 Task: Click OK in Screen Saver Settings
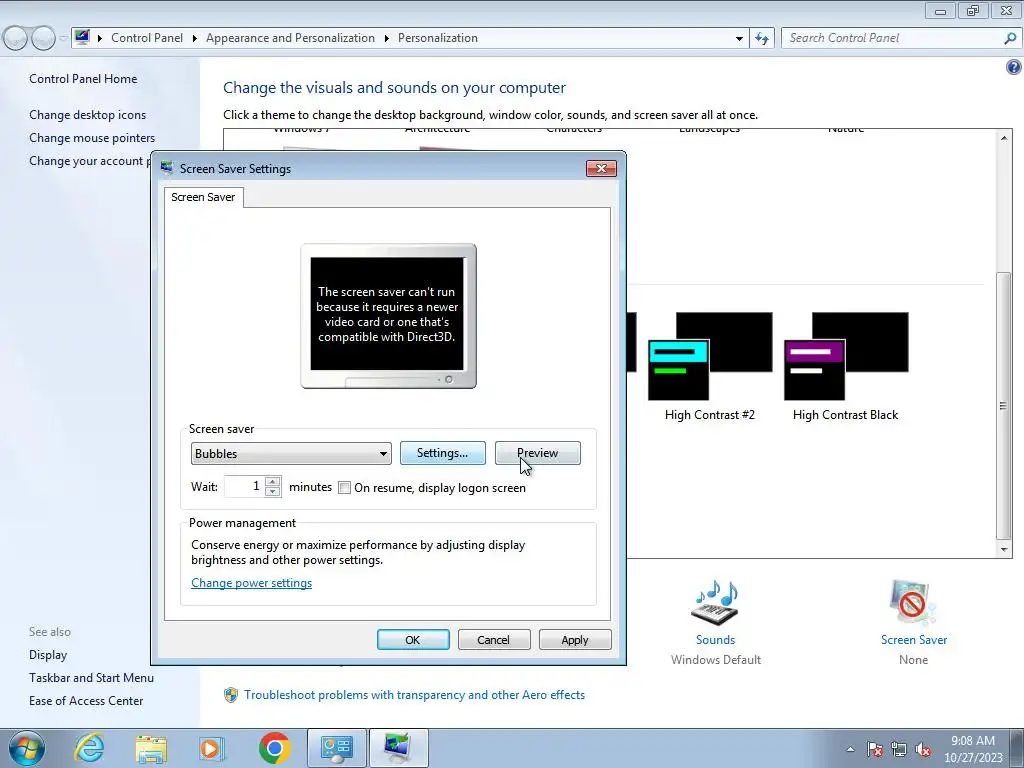(413, 640)
